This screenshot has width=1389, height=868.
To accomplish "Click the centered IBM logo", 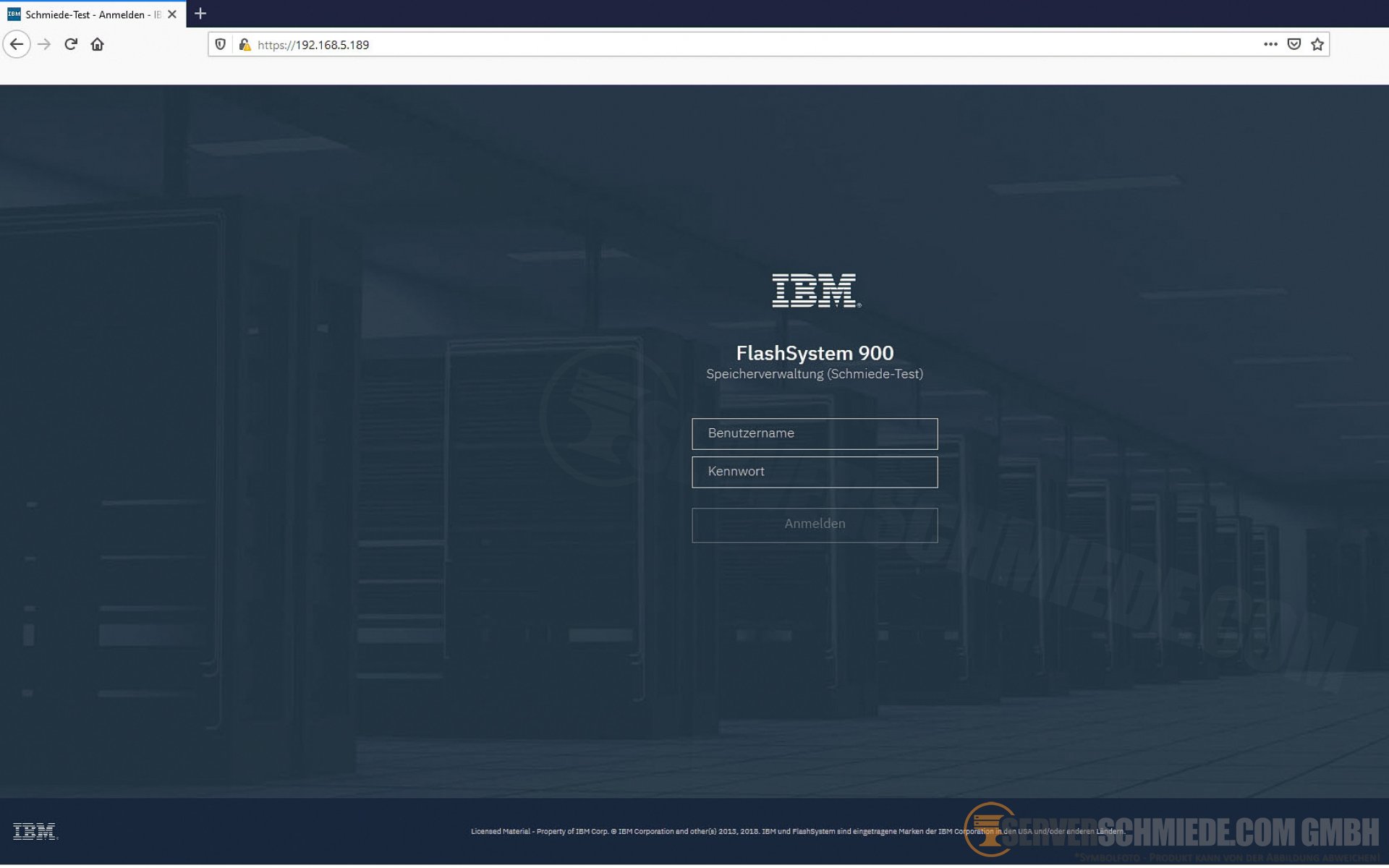I will pos(815,290).
